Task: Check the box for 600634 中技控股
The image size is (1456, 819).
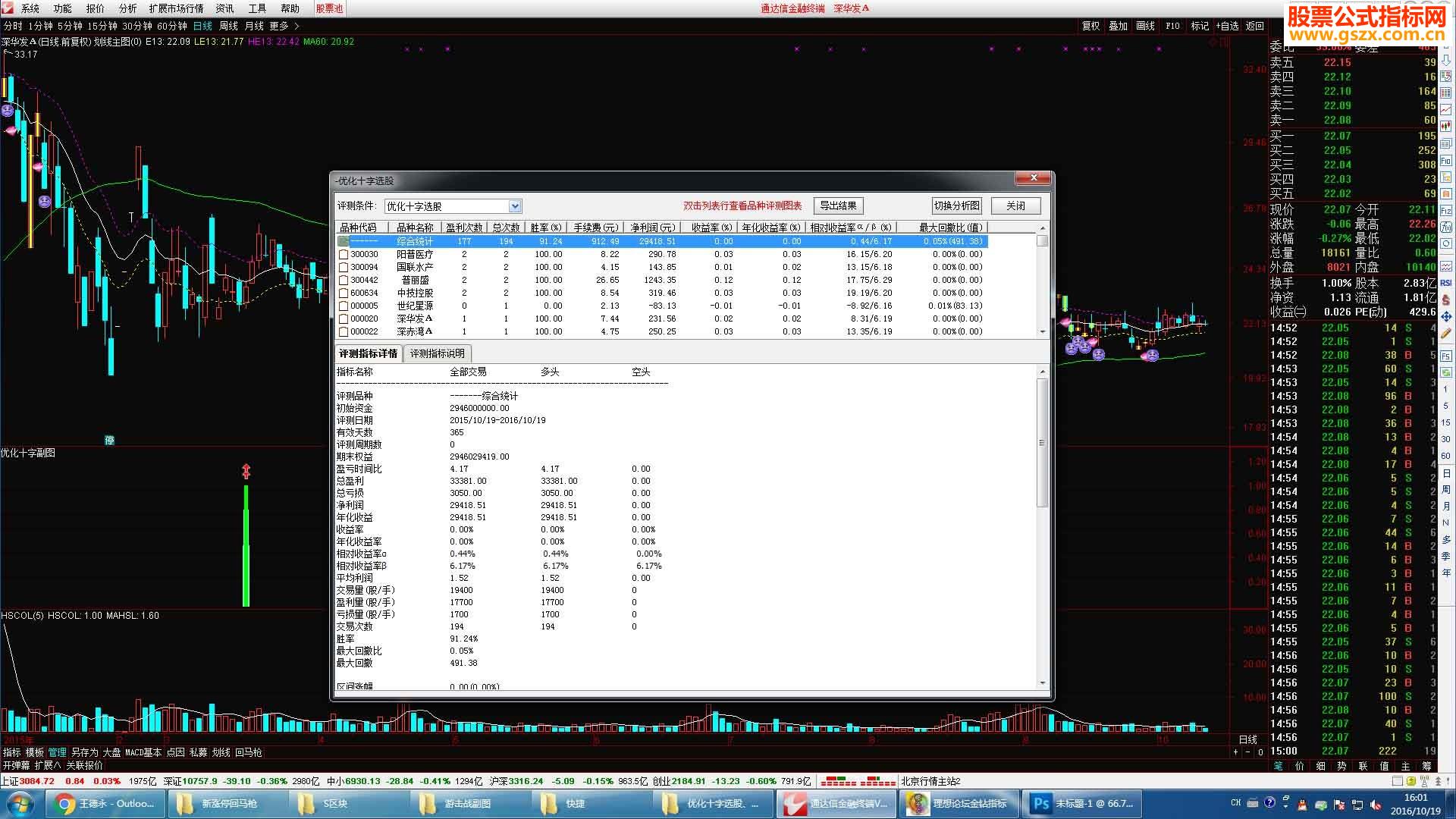Action: (344, 293)
